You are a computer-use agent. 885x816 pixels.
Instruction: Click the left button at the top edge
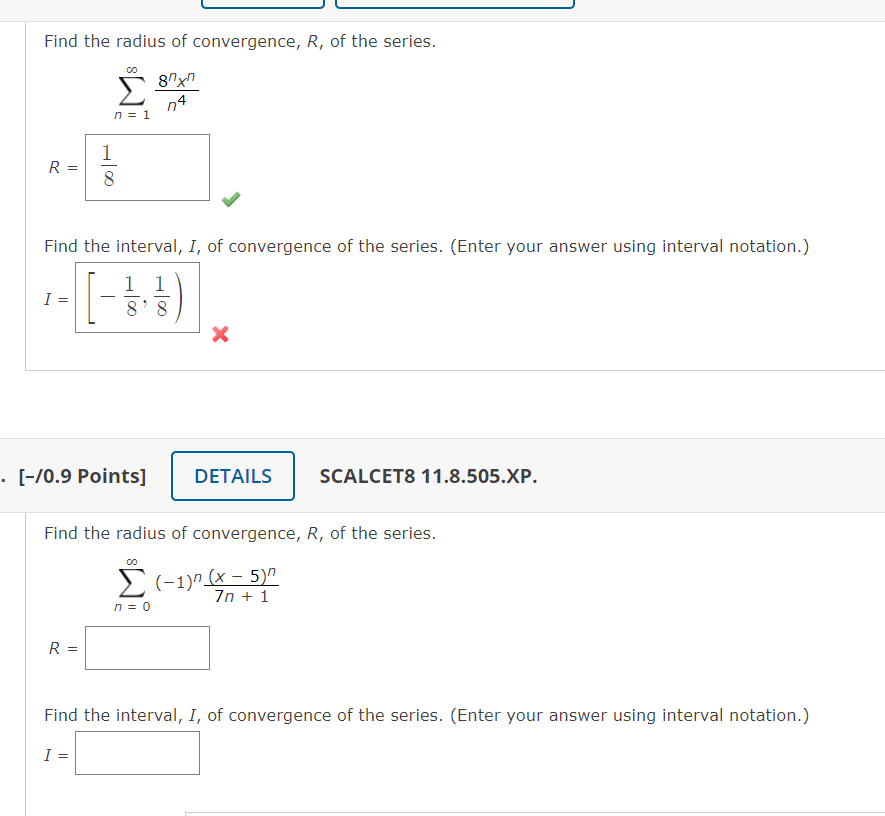point(262,3)
